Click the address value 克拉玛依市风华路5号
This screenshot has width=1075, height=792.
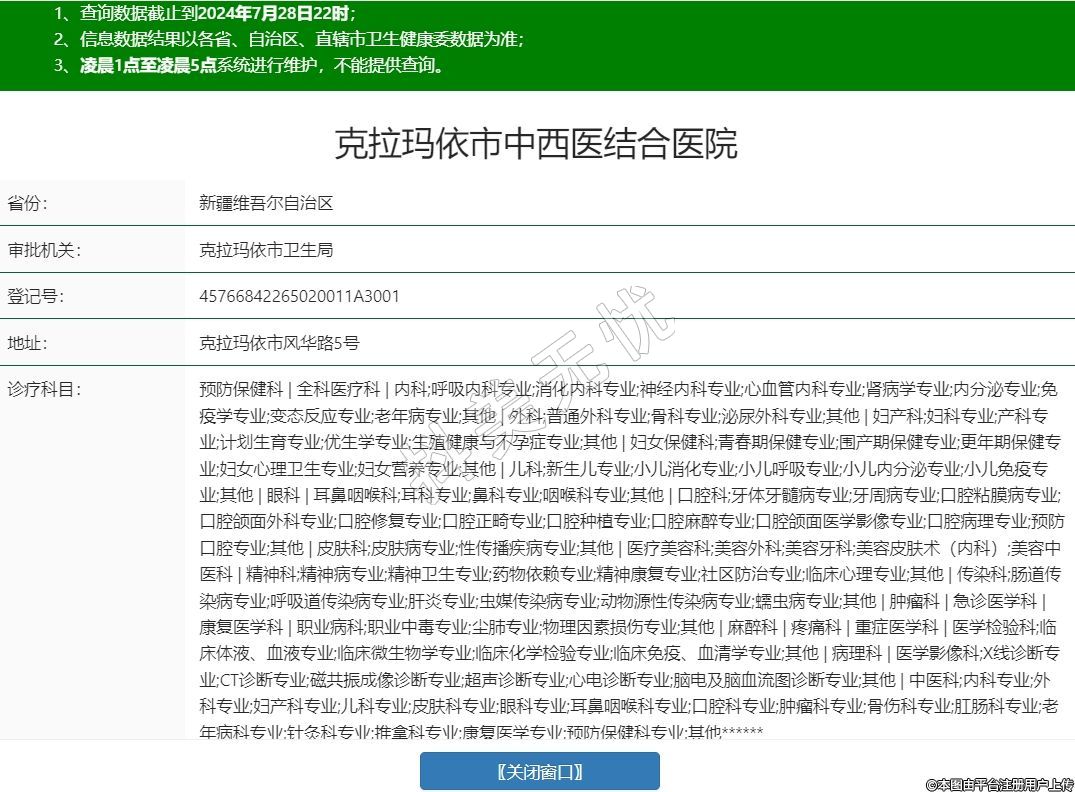click(279, 343)
